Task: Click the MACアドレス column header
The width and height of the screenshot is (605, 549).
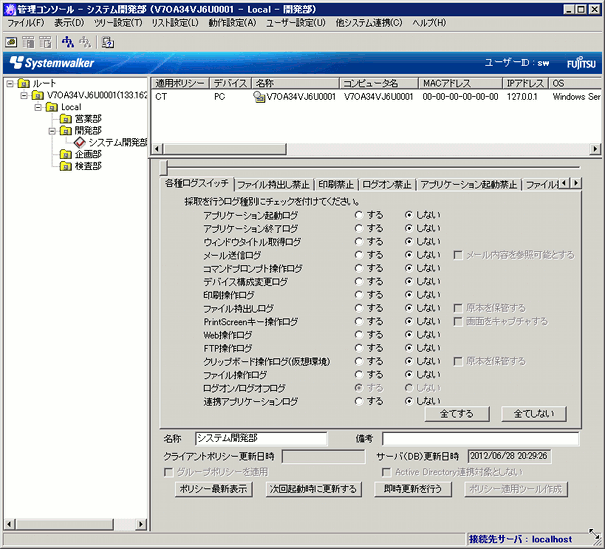Action: point(460,83)
